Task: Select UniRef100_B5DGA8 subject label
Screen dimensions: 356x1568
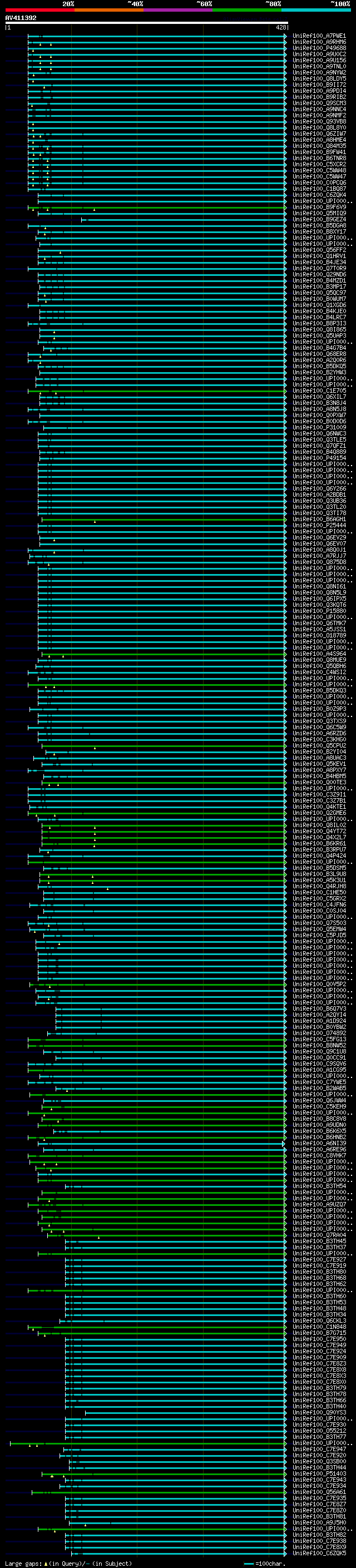Action: (319, 226)
